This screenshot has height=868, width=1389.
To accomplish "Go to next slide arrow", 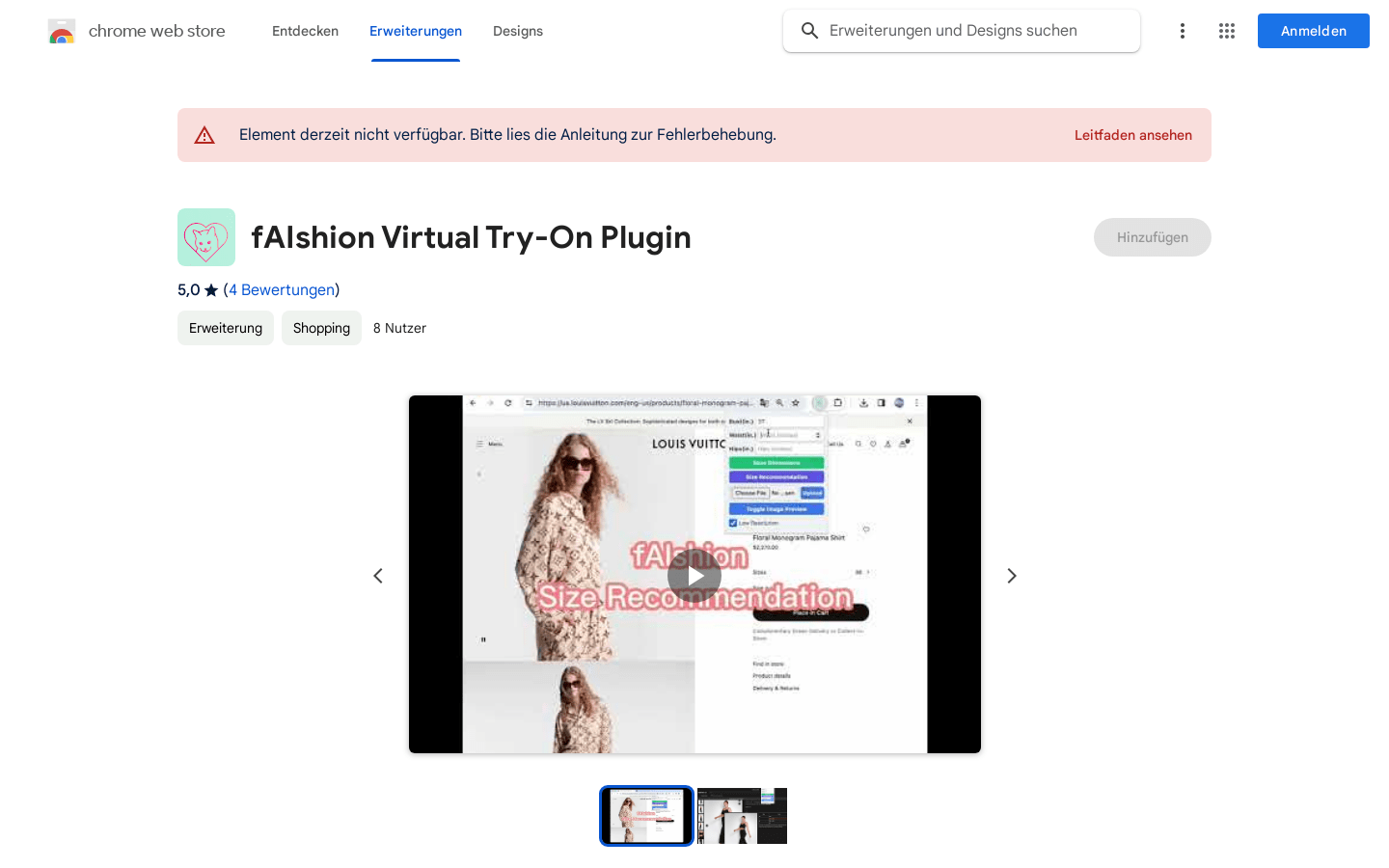I will point(1012,576).
